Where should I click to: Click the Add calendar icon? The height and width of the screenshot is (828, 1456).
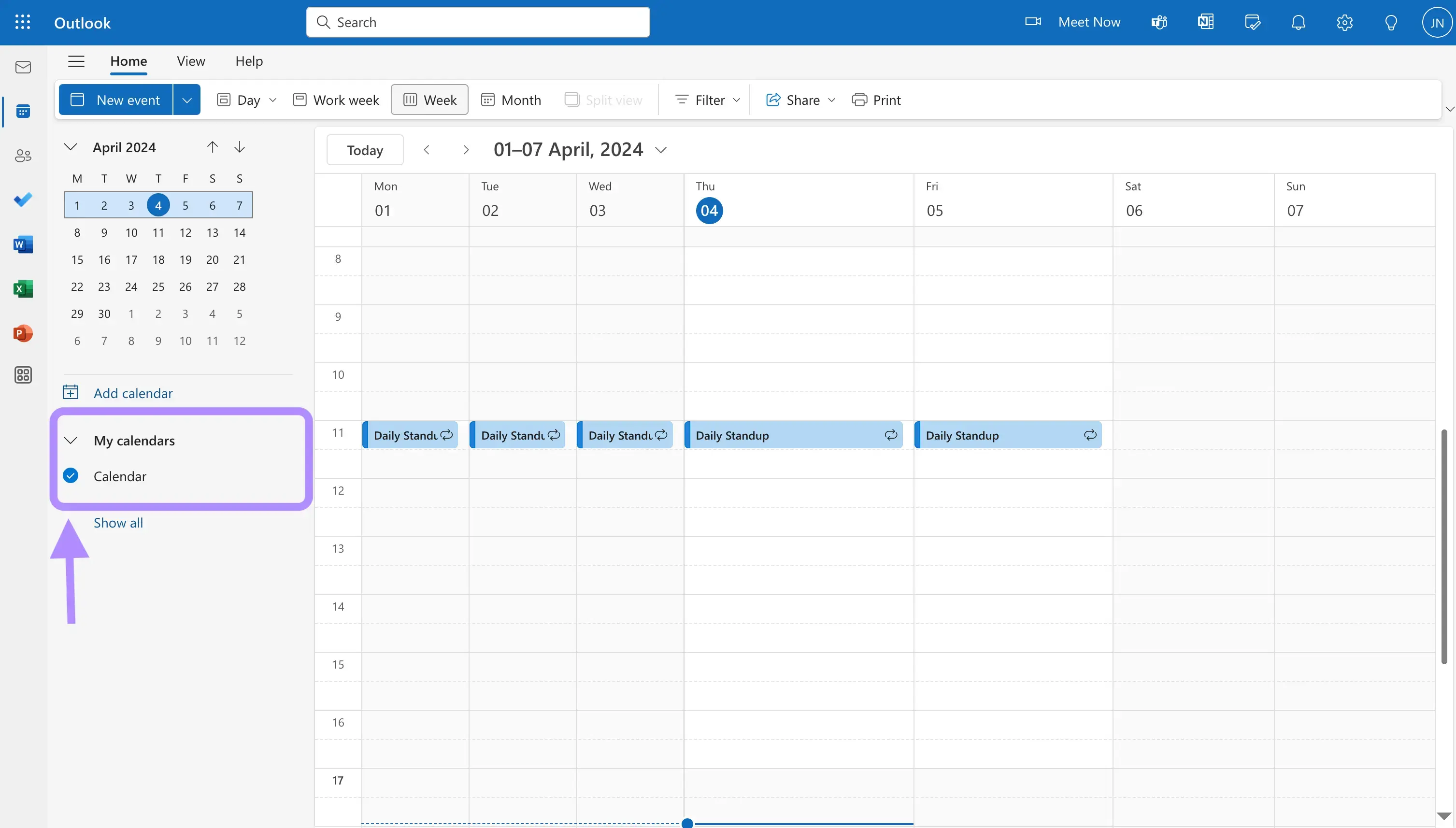tap(70, 391)
